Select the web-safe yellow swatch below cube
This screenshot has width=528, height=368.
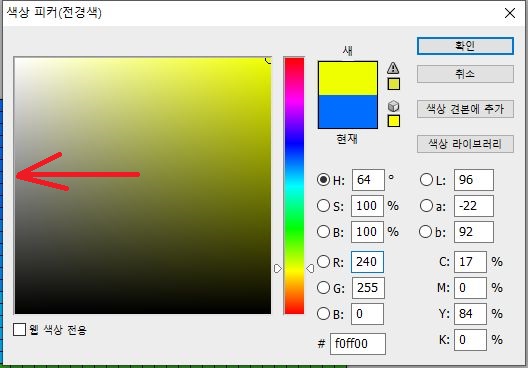coord(394,121)
